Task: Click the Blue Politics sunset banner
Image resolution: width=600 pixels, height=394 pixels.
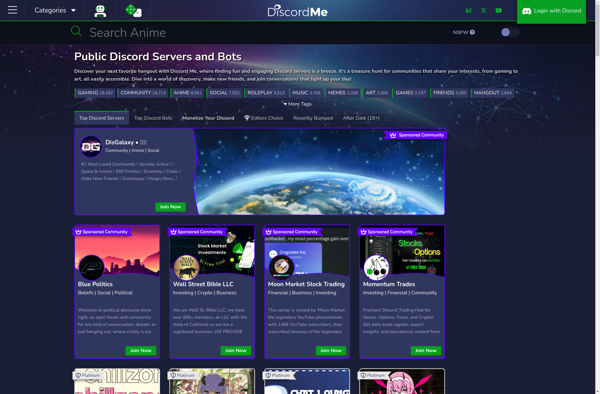Action: pos(117,251)
